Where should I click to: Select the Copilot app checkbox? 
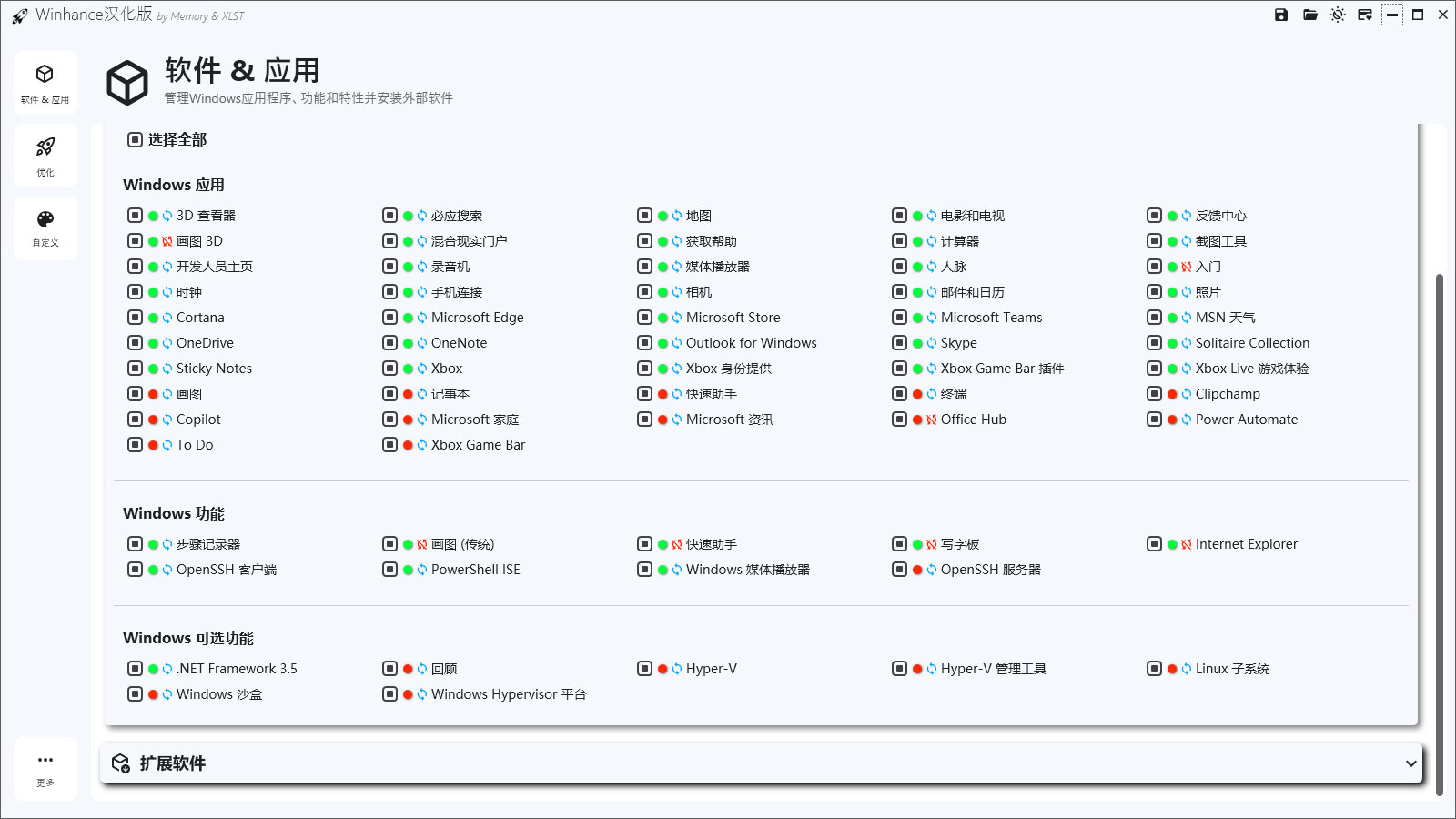click(x=135, y=420)
